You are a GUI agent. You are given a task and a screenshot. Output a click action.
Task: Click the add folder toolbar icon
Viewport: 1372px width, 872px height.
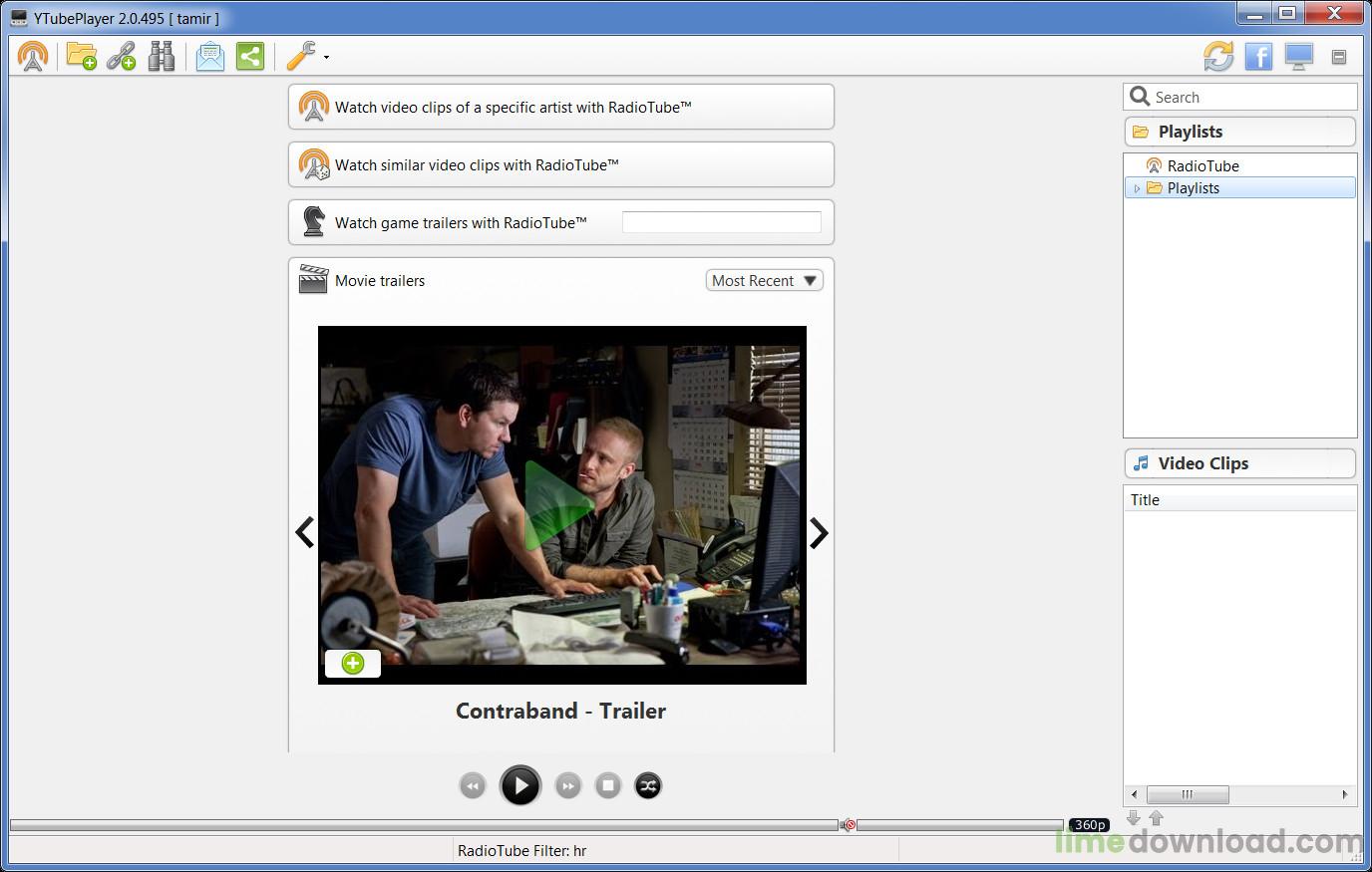coord(82,56)
